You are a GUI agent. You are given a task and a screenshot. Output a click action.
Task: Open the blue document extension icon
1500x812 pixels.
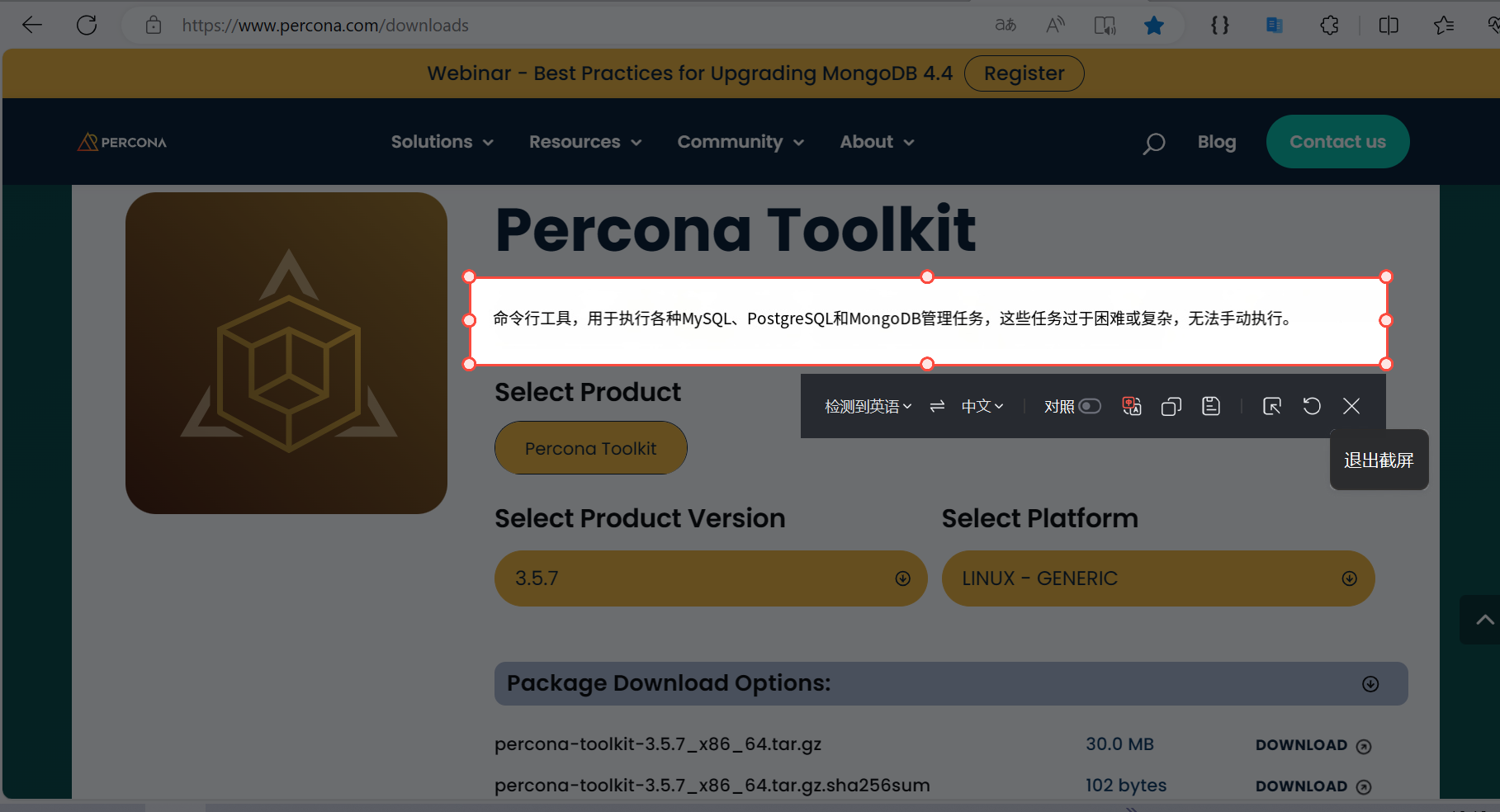coord(1275,26)
